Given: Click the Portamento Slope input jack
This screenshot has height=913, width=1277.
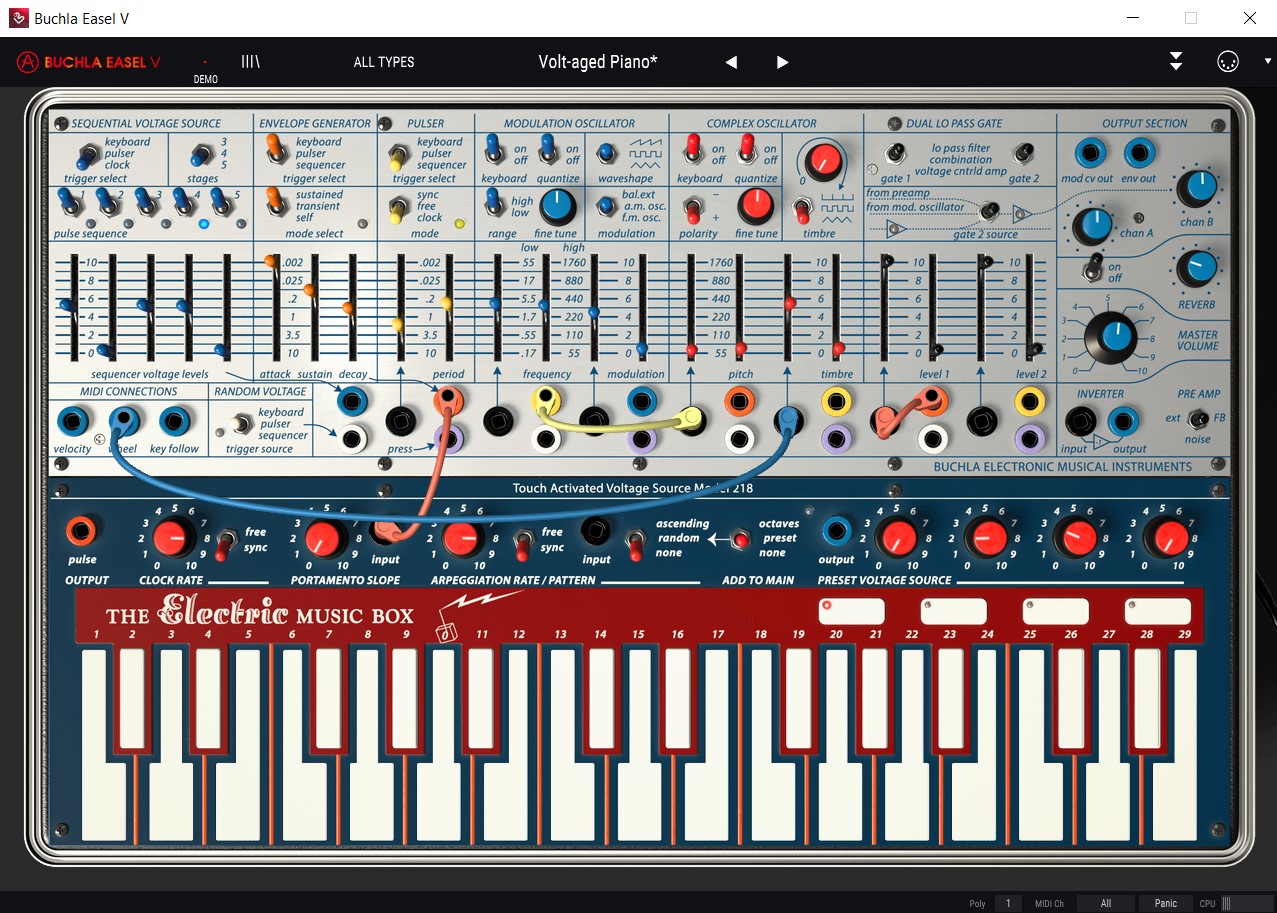Looking at the screenshot, I should coord(385,531).
